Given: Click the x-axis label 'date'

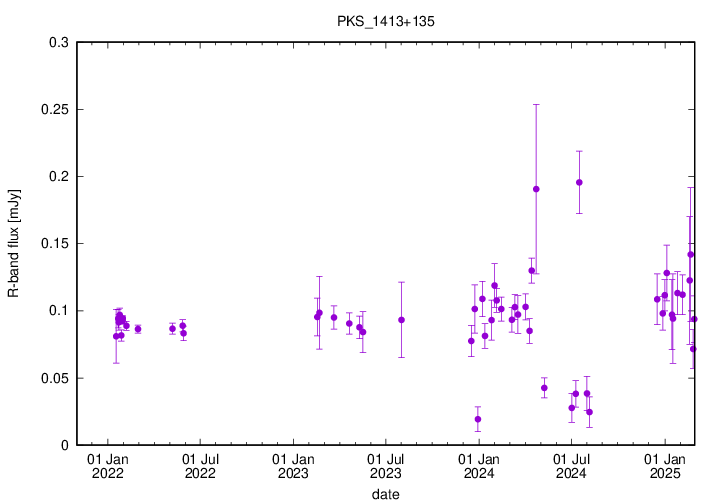Looking at the screenshot, I should point(385,494).
